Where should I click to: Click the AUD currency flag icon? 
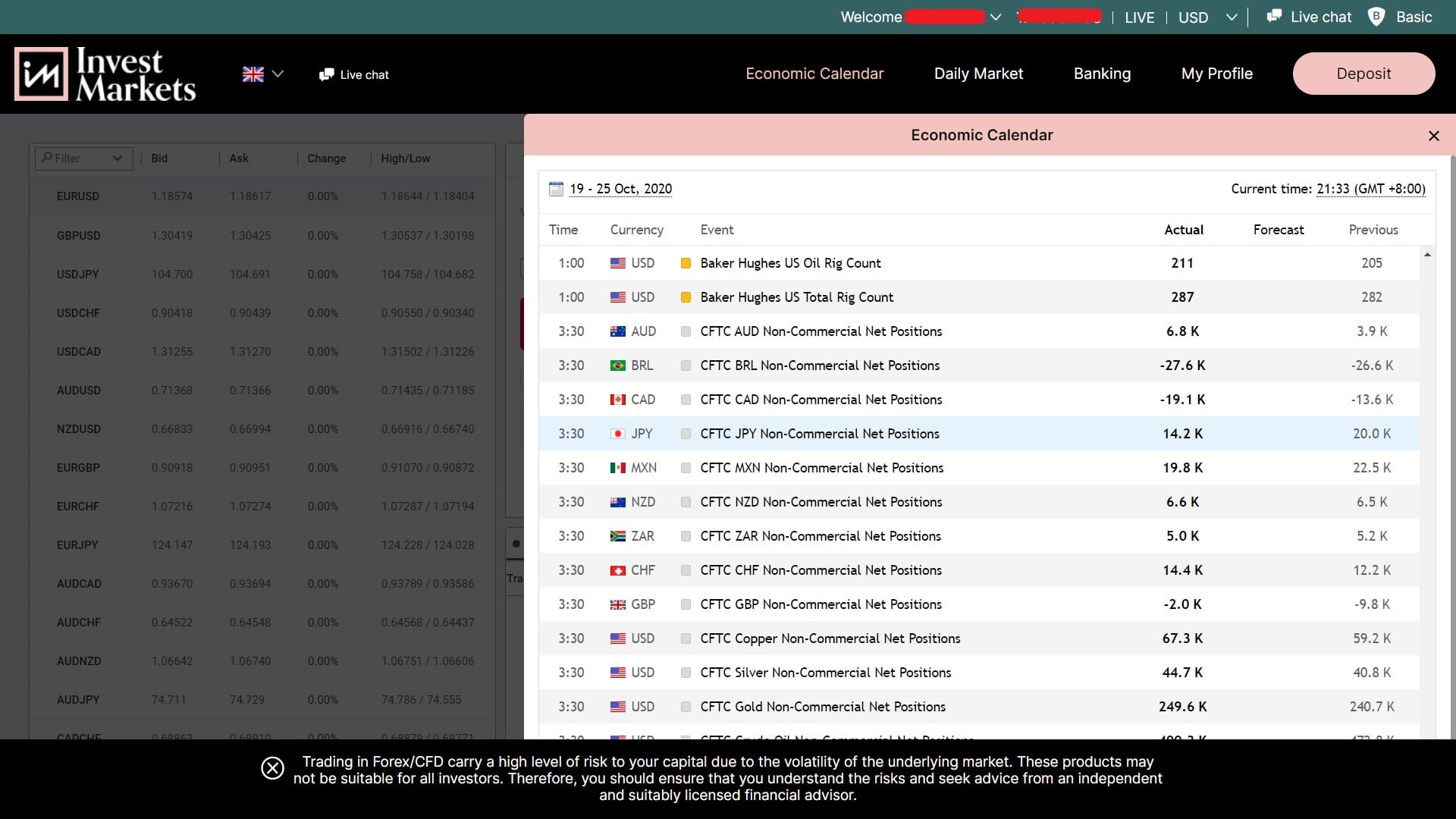click(618, 331)
